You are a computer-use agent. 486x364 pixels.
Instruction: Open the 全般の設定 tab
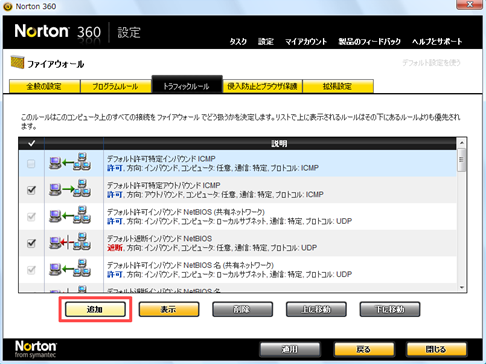[x=44, y=86]
